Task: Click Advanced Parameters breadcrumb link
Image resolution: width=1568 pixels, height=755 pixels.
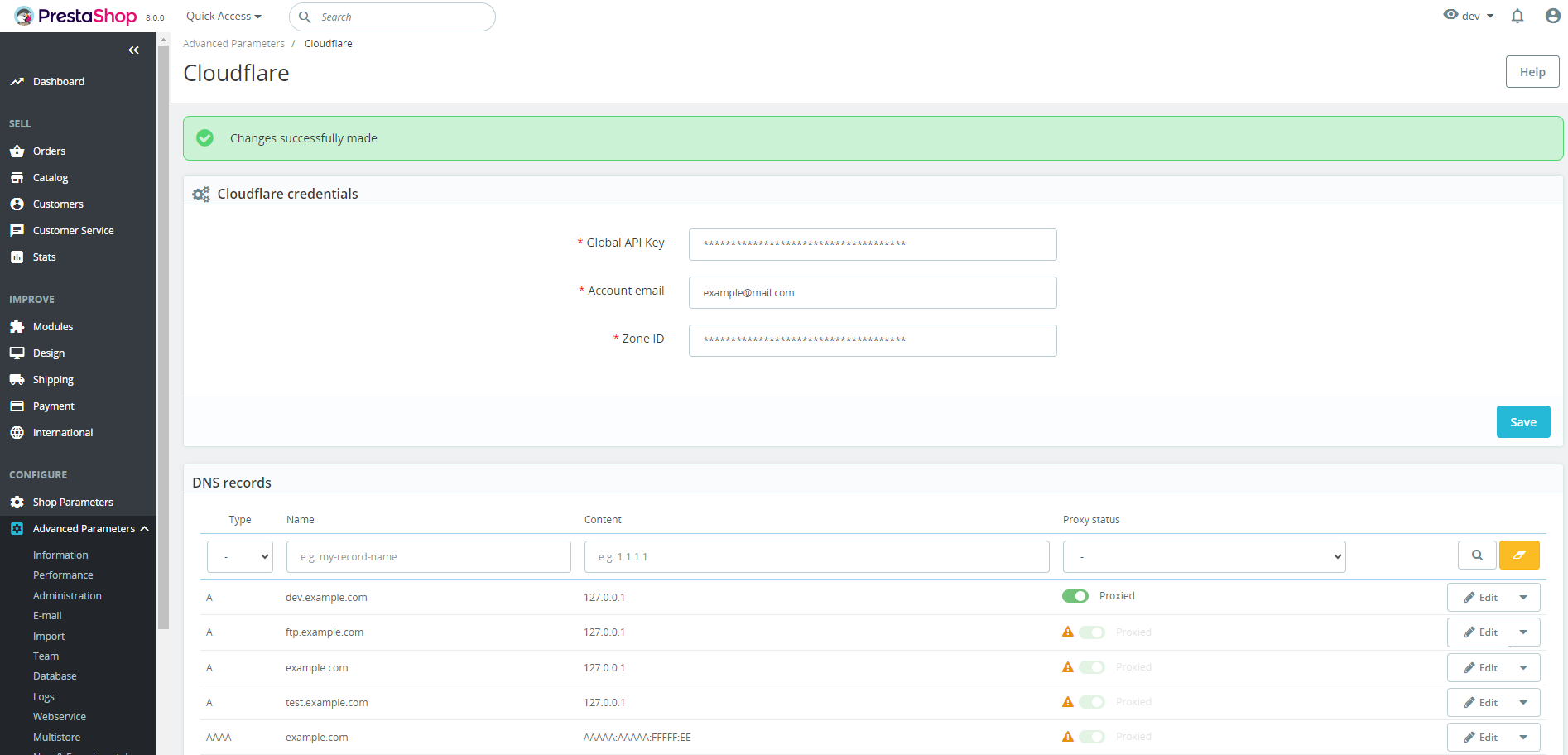Action: coord(233,44)
